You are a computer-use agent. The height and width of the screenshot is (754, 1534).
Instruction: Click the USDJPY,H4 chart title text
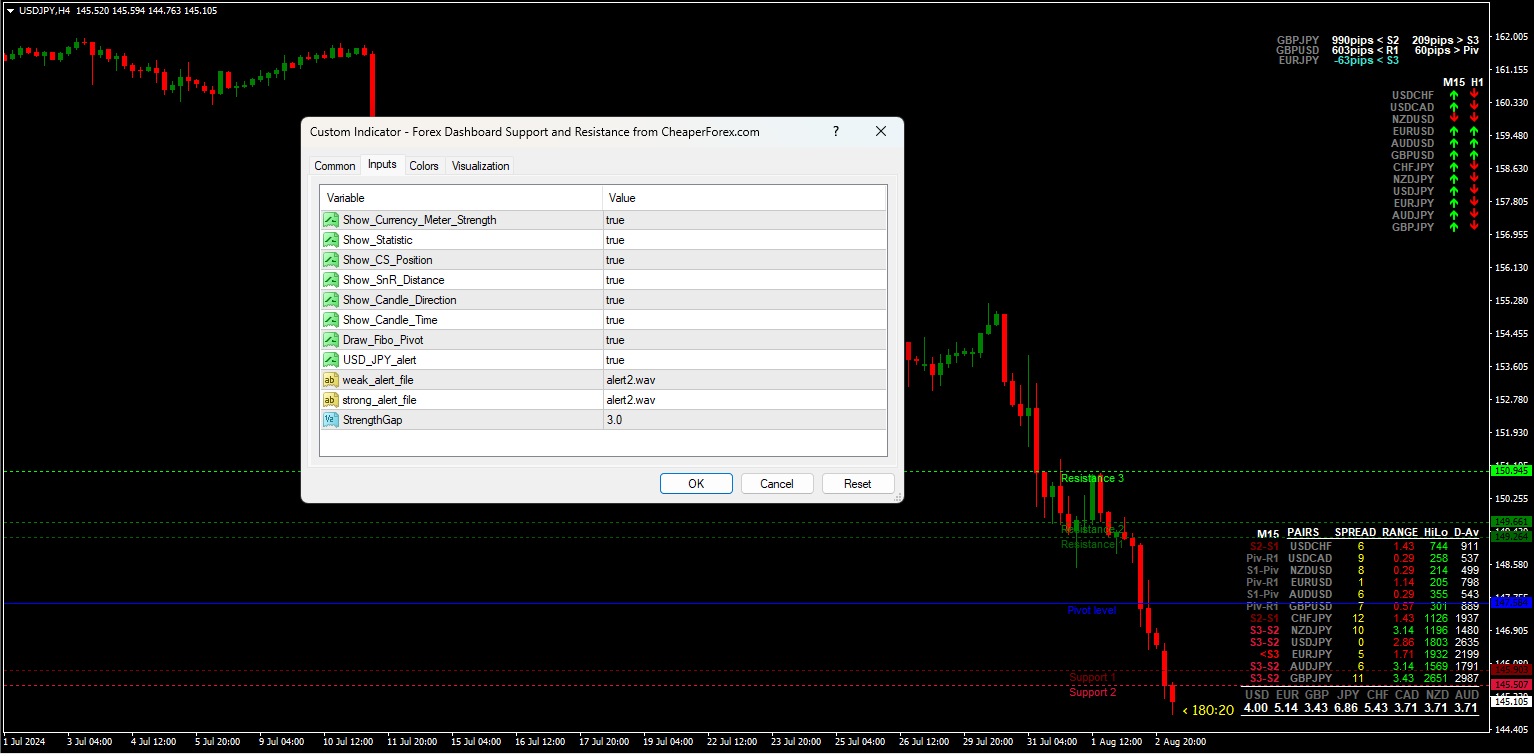click(x=45, y=10)
